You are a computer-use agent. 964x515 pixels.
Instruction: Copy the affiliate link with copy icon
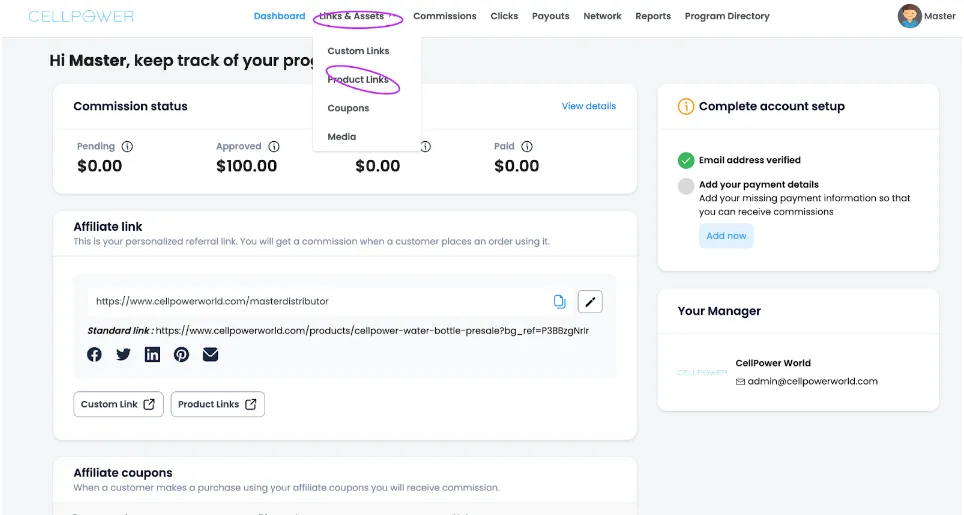coord(559,301)
